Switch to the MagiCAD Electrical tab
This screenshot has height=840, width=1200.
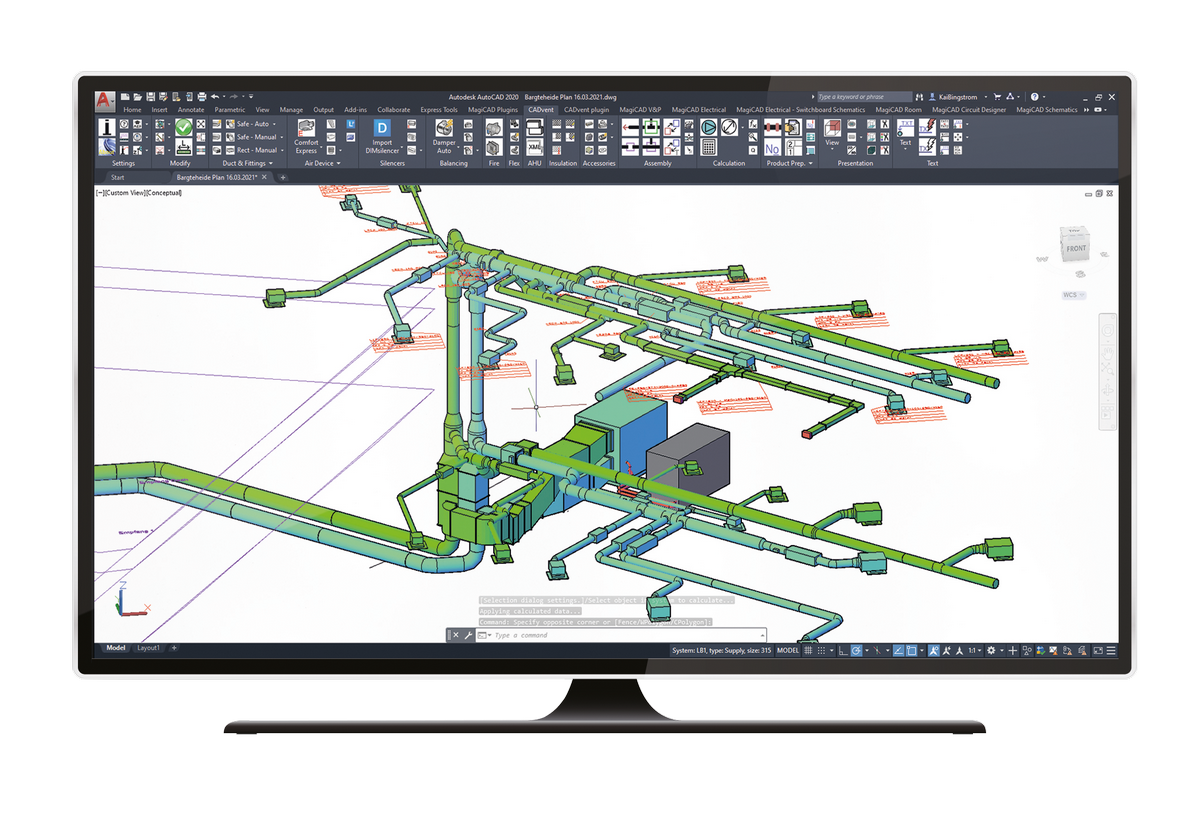[699, 110]
